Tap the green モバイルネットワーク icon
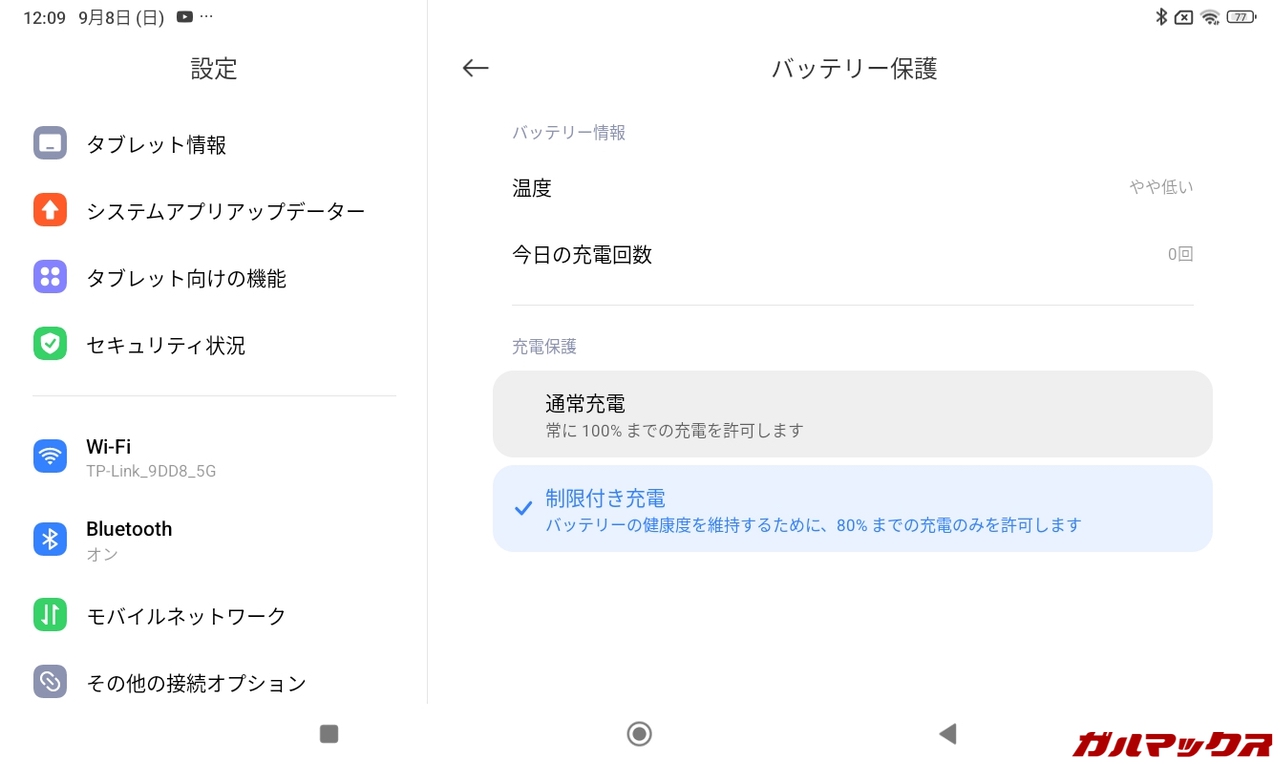The image size is (1280, 764). coord(50,615)
